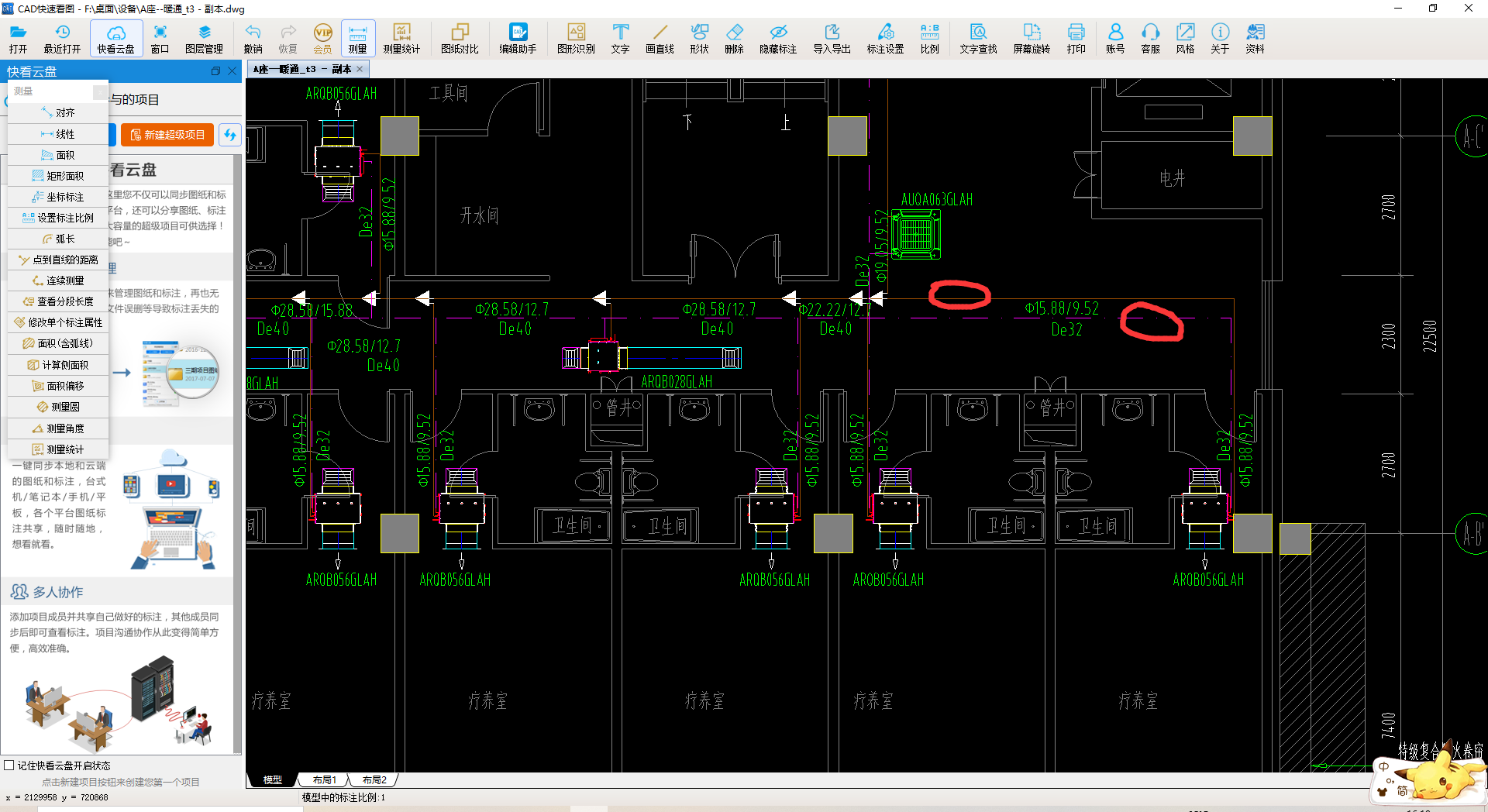Open the 账号 account icon
Image resolution: width=1488 pixels, height=812 pixels.
click(1115, 39)
